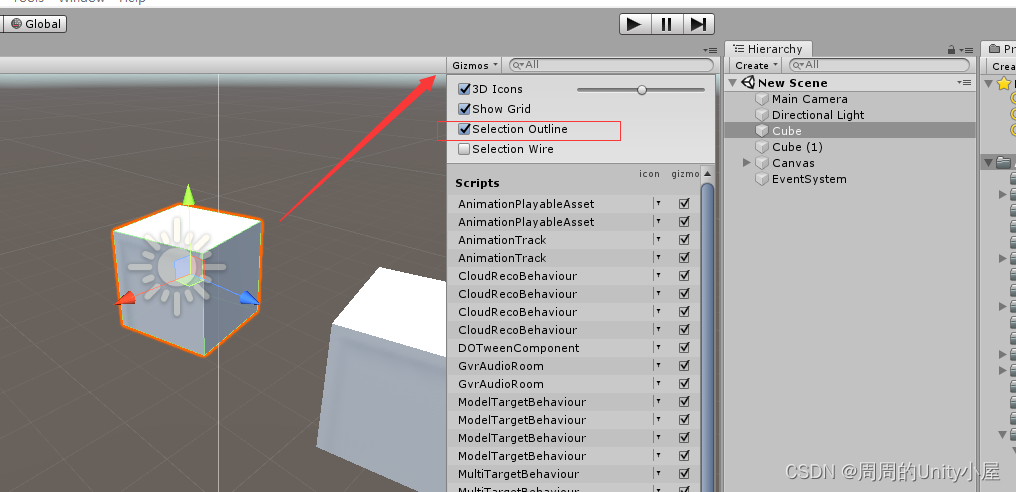Click the Unity logo beside New Scene

(x=748, y=82)
